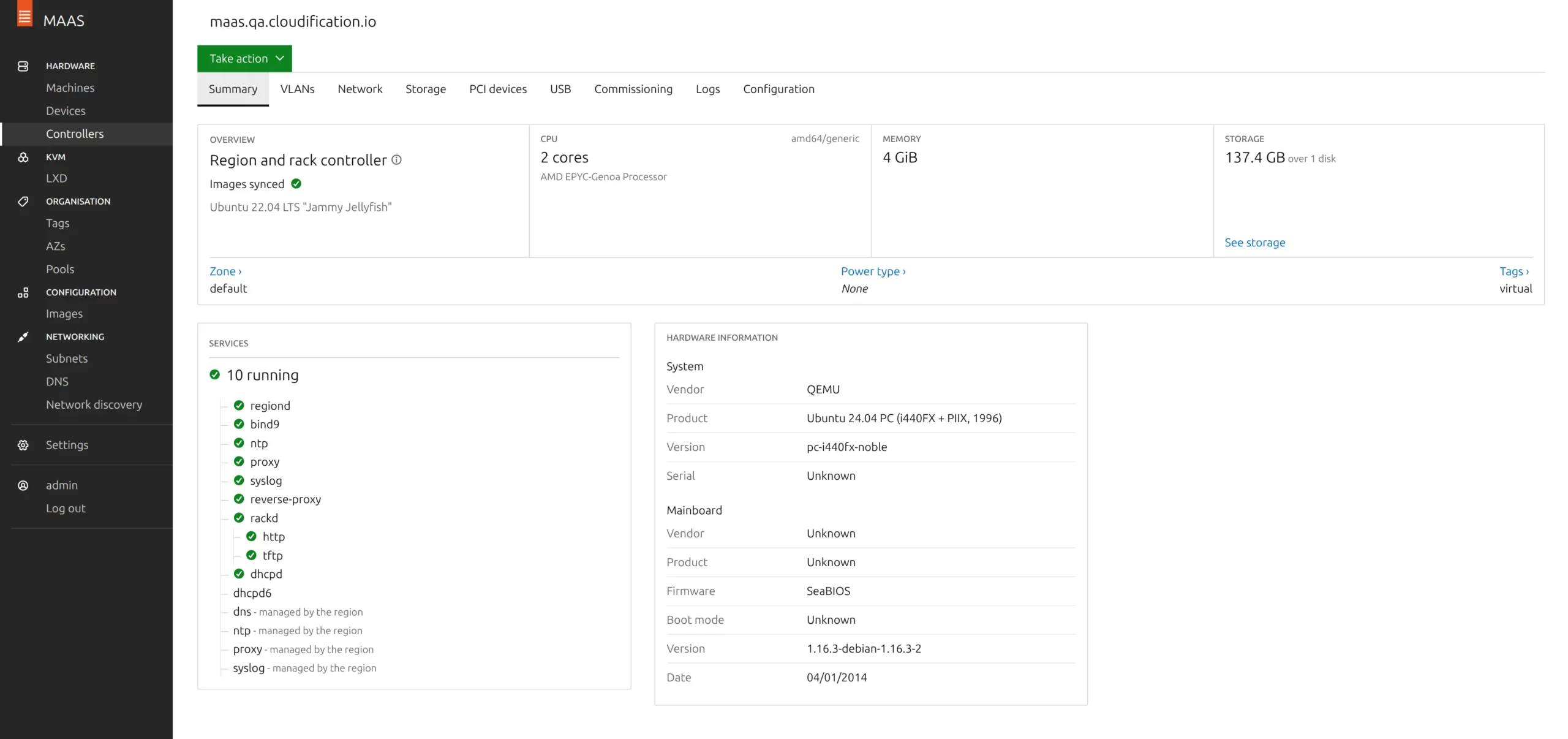Viewport: 1568px width, 739px height.
Task: Switch to the PCI devices tab
Action: coord(497,89)
